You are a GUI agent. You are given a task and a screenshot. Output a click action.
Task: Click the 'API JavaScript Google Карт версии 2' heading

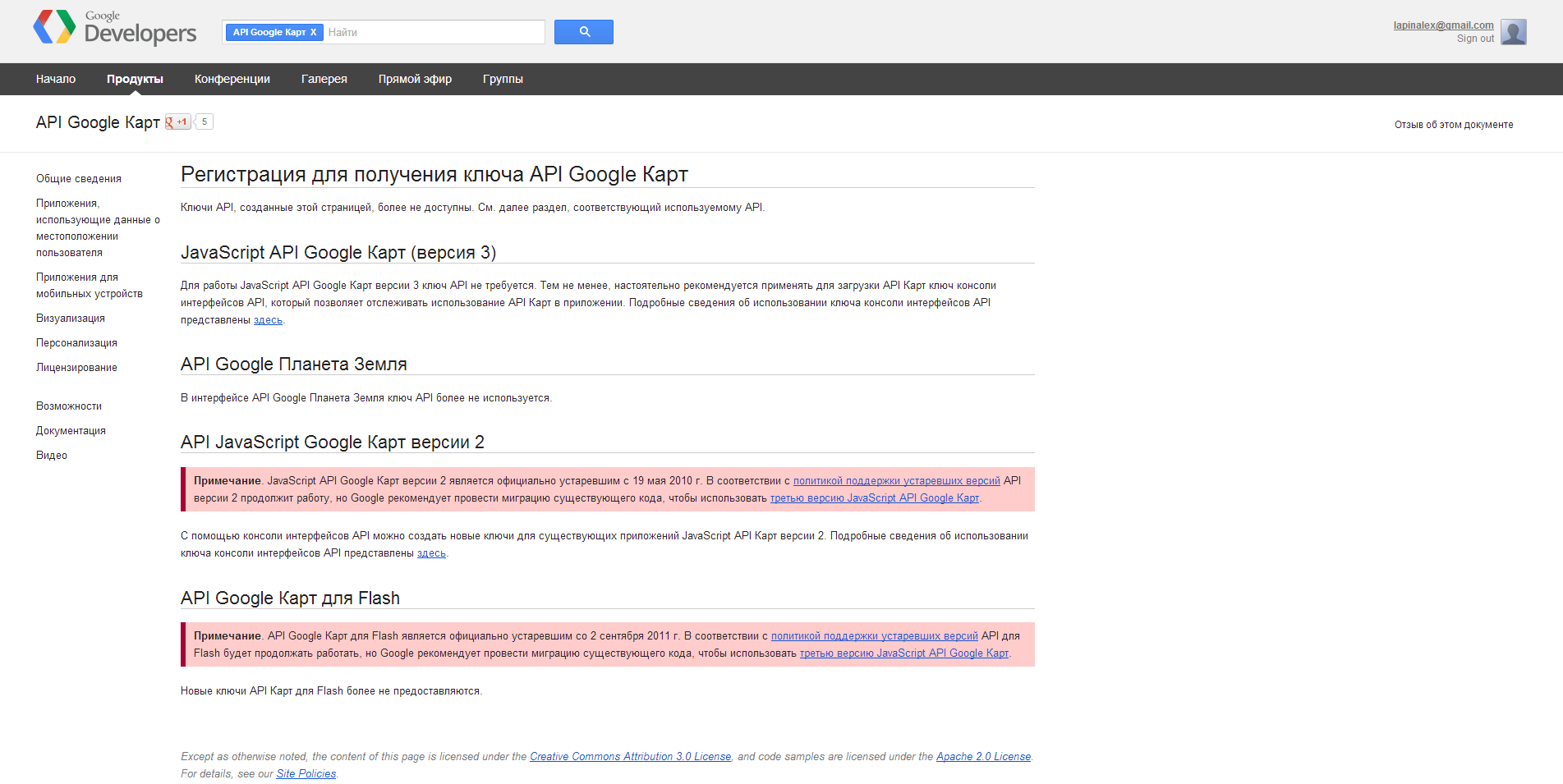333,442
